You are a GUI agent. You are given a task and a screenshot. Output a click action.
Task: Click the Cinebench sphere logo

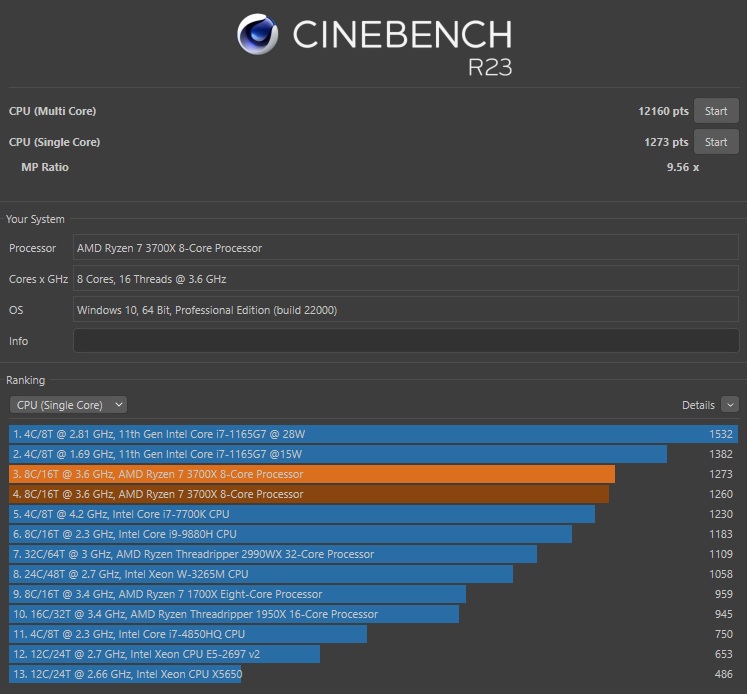click(257, 34)
